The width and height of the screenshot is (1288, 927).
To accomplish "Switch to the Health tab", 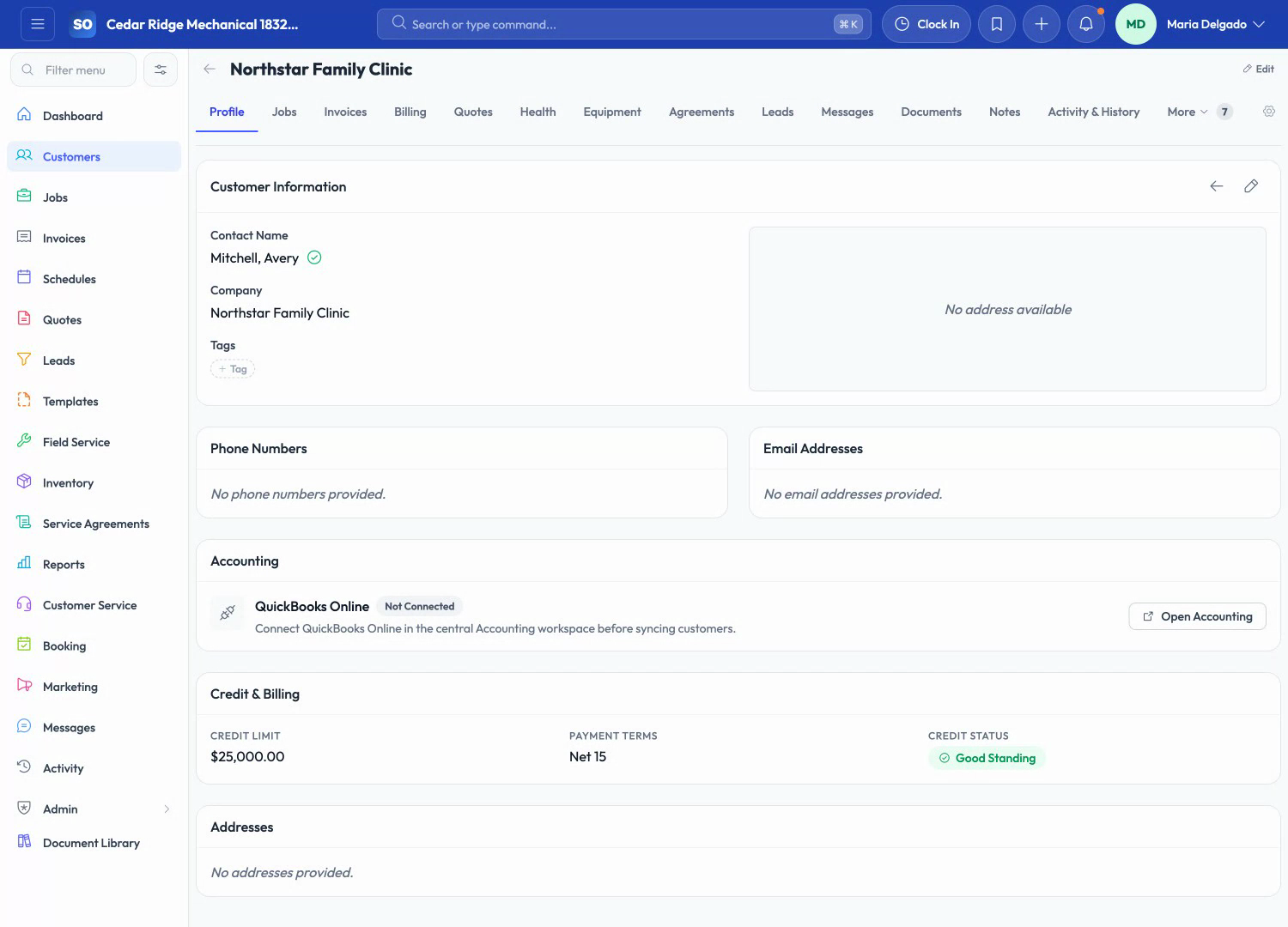I will point(538,112).
